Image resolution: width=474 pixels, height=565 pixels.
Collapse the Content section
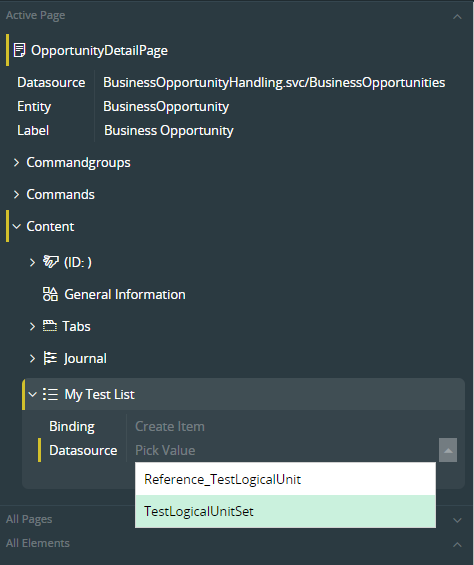point(17,227)
